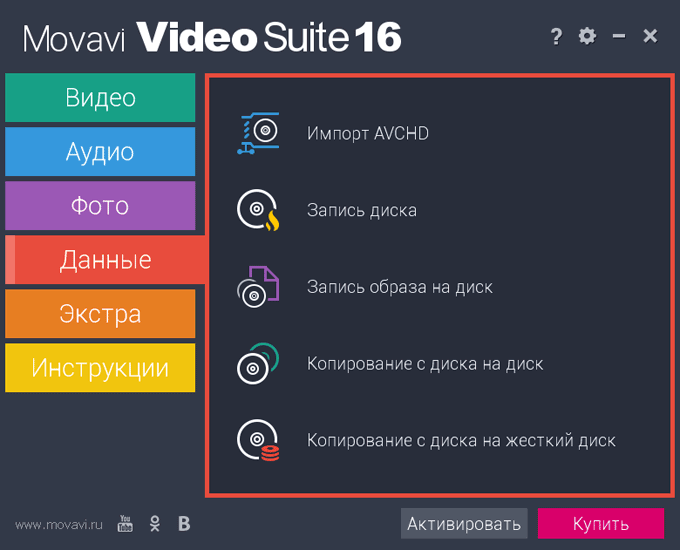
Task: Click the disc-to-disc copy icon
Action: coord(258,363)
